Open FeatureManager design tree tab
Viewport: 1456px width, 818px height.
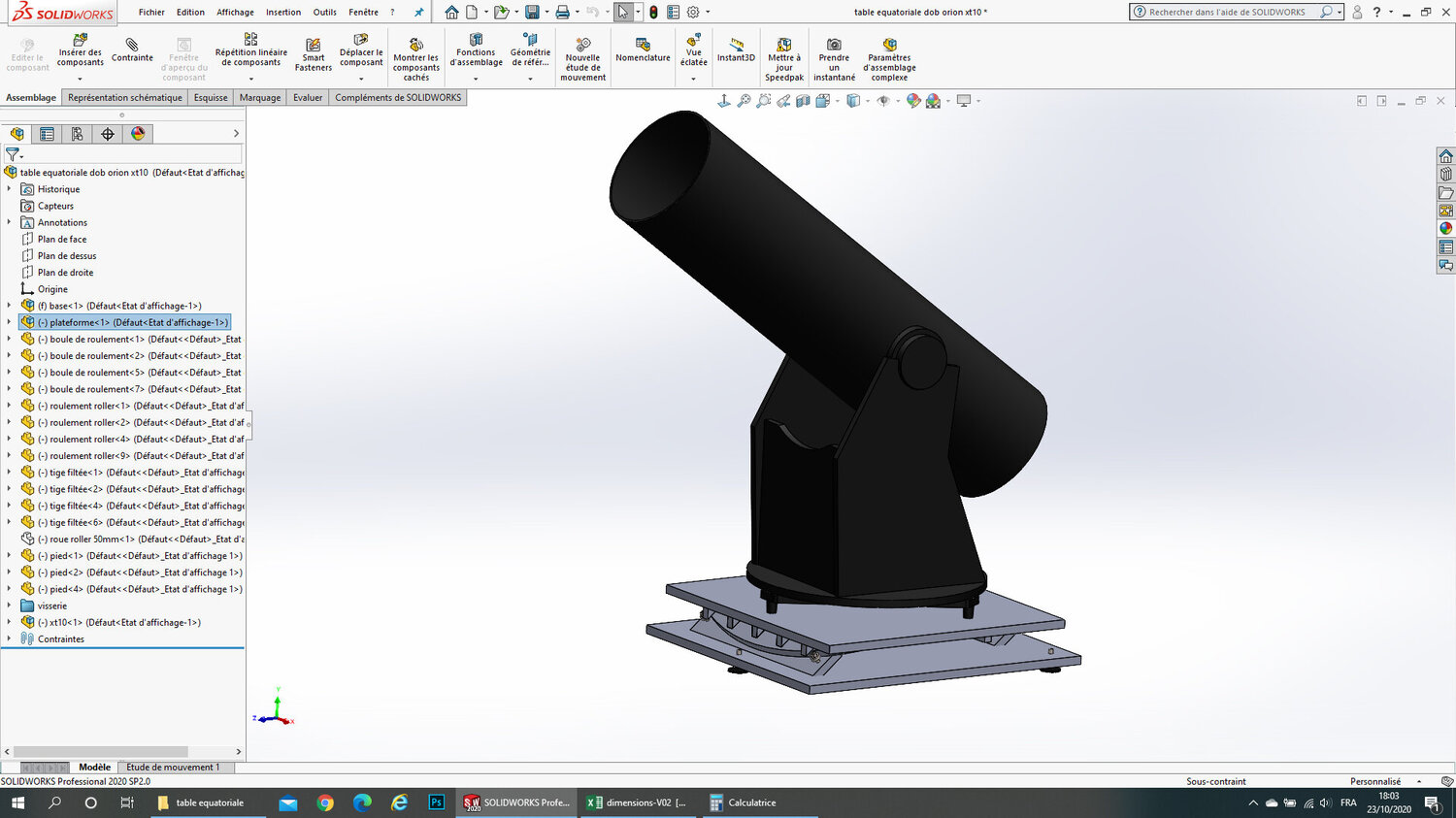coord(17,134)
